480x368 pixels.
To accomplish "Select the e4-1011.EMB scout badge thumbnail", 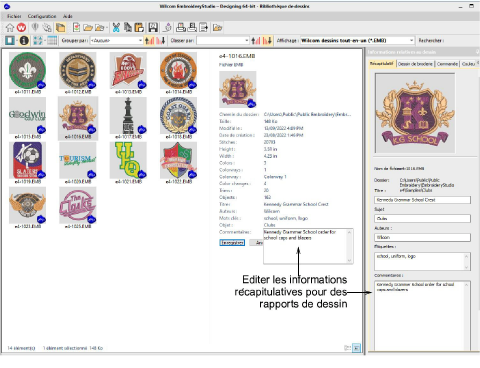I will click(27, 73).
